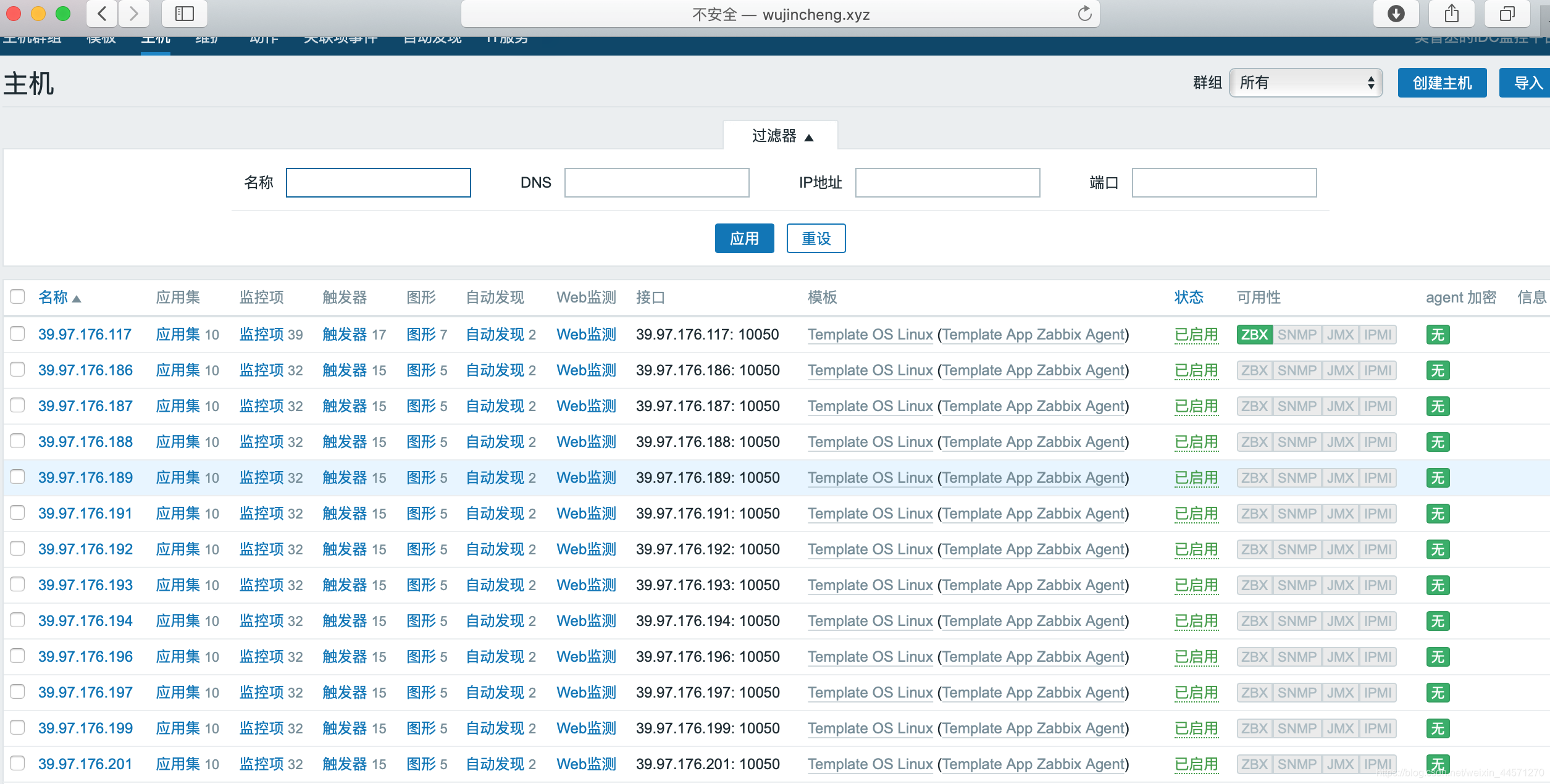Tick the checkbox for host 39.97.176.187
The height and width of the screenshot is (784, 1550).
17,406
